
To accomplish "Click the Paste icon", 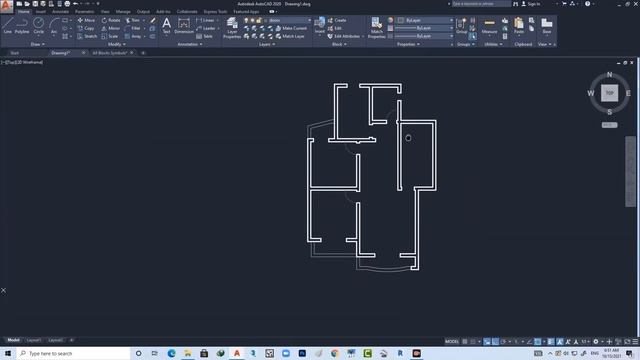I will [x=519, y=26].
